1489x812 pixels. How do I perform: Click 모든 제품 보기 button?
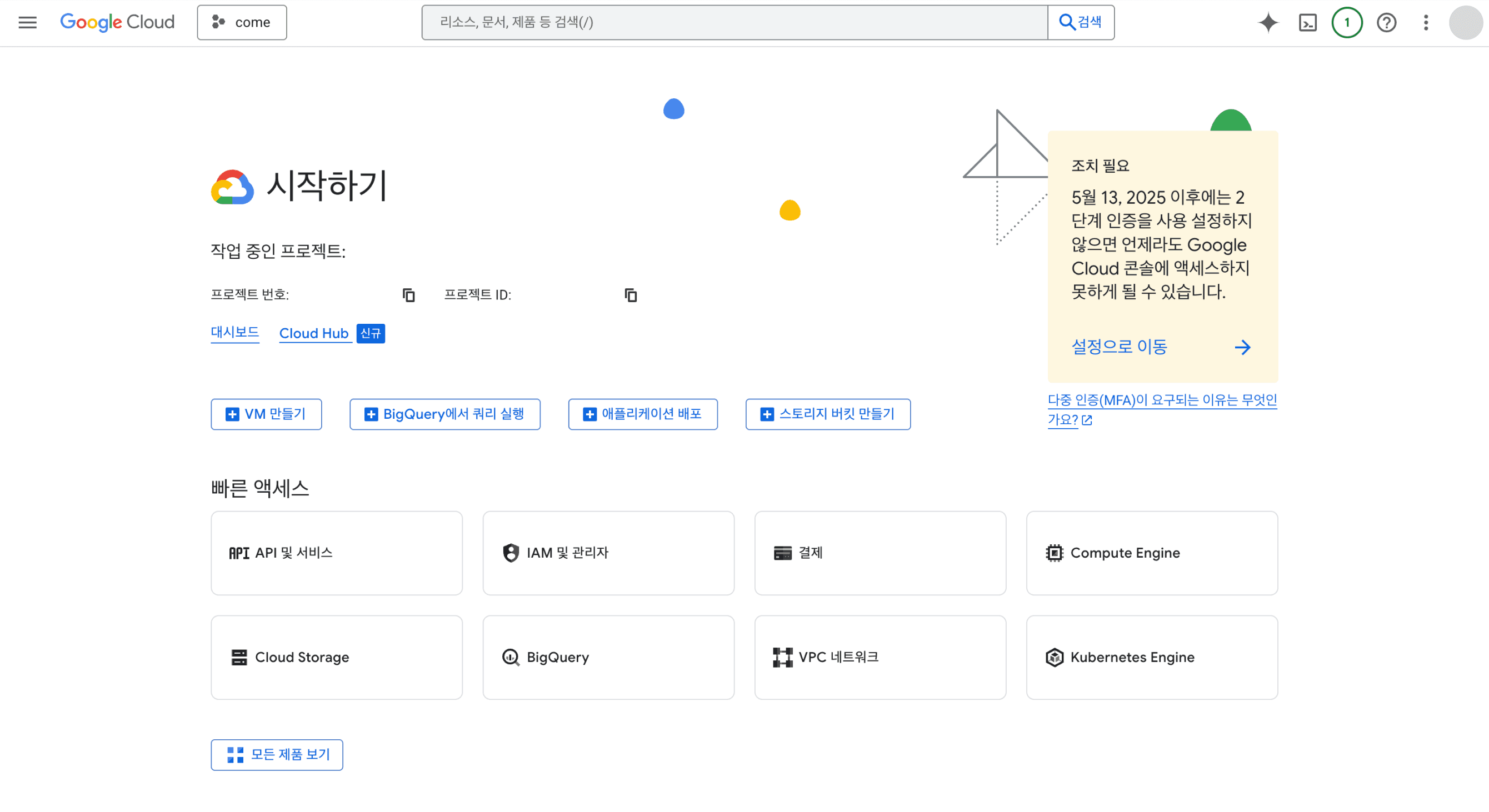tap(276, 754)
